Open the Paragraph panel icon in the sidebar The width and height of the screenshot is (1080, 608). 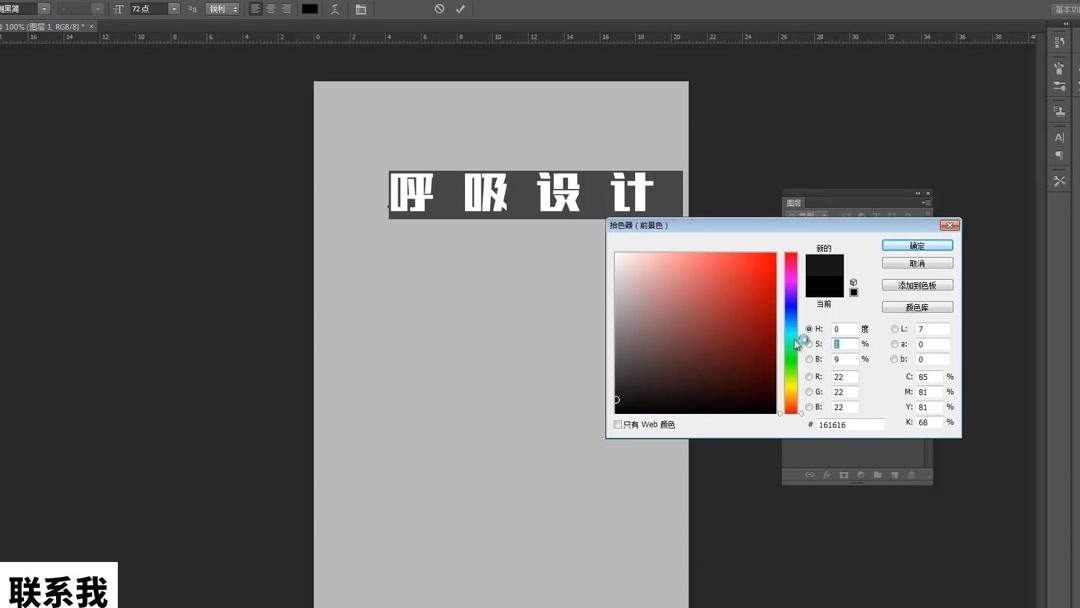(x=1060, y=153)
